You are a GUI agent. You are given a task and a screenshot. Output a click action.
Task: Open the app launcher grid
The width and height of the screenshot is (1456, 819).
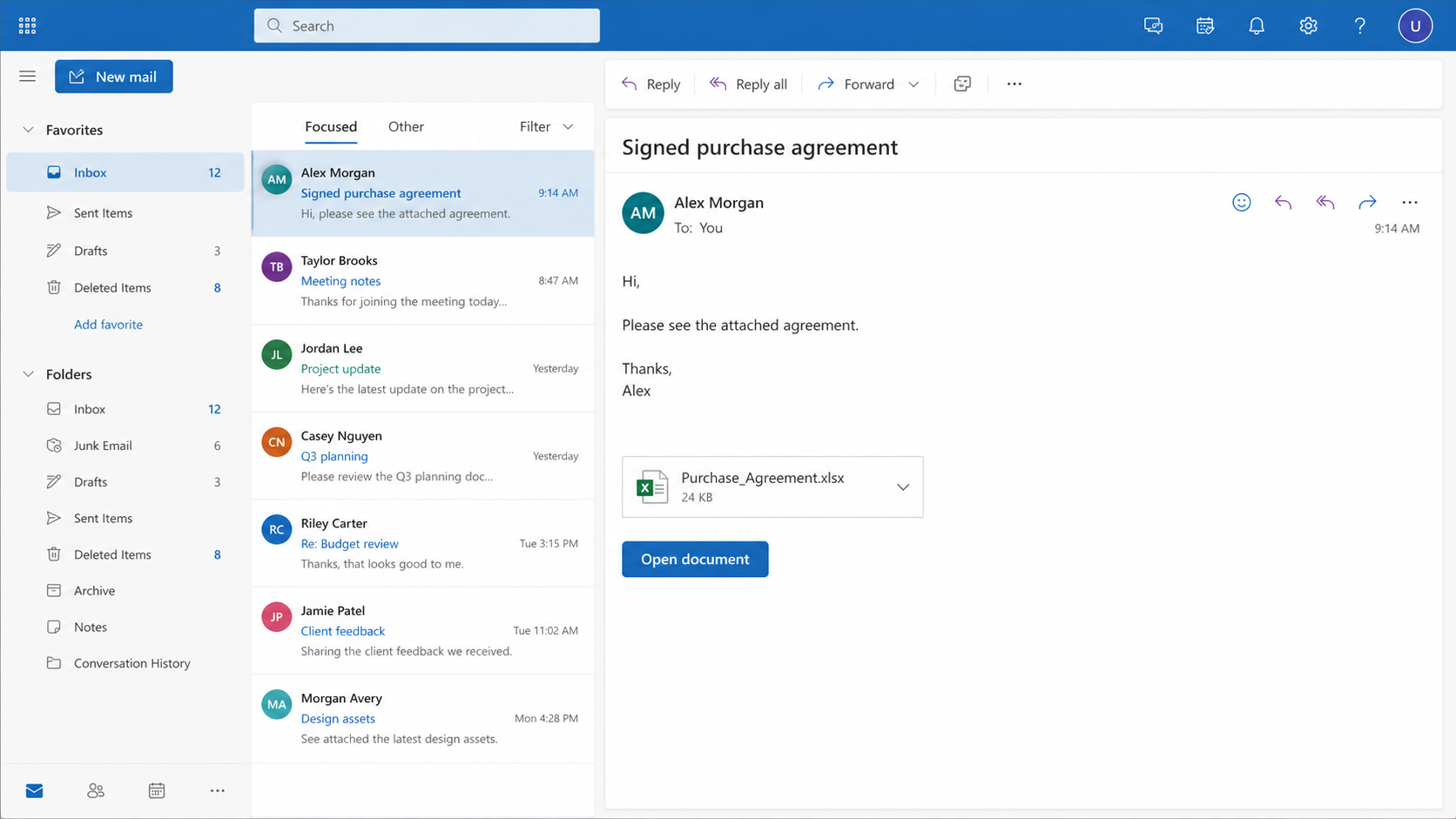(x=27, y=25)
